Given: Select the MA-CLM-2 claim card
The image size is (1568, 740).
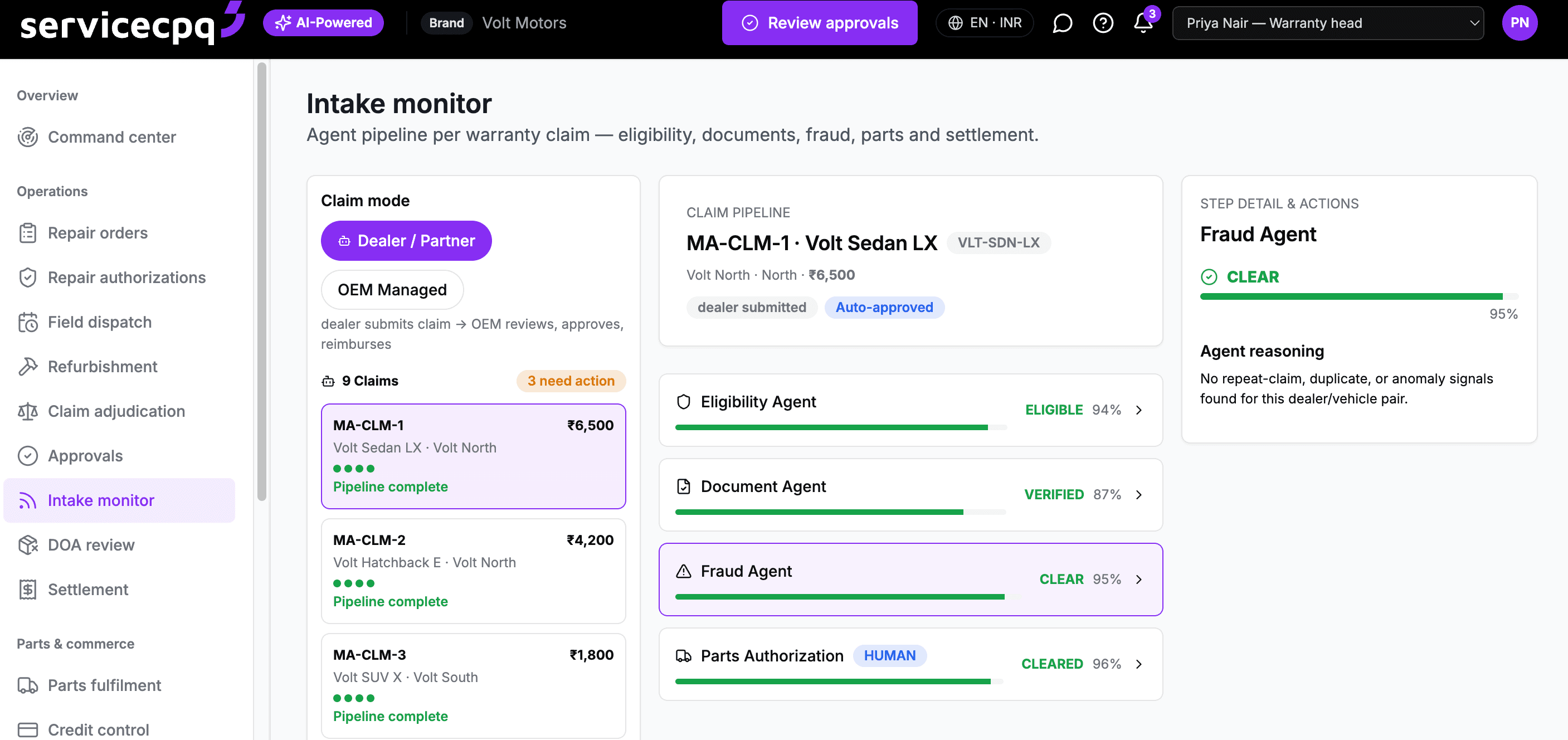Looking at the screenshot, I should click(x=473, y=571).
